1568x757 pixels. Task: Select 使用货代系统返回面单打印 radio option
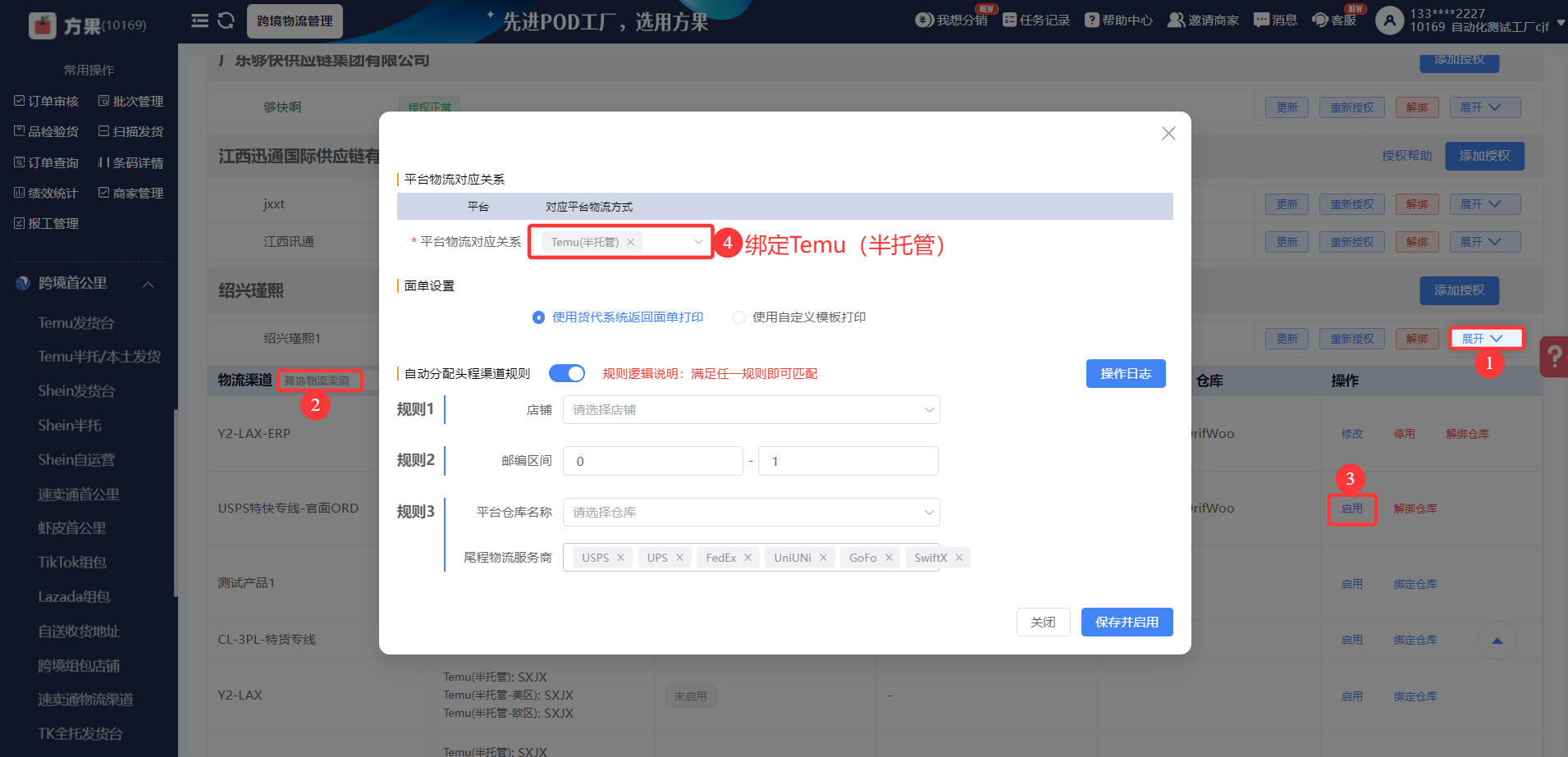pos(618,317)
